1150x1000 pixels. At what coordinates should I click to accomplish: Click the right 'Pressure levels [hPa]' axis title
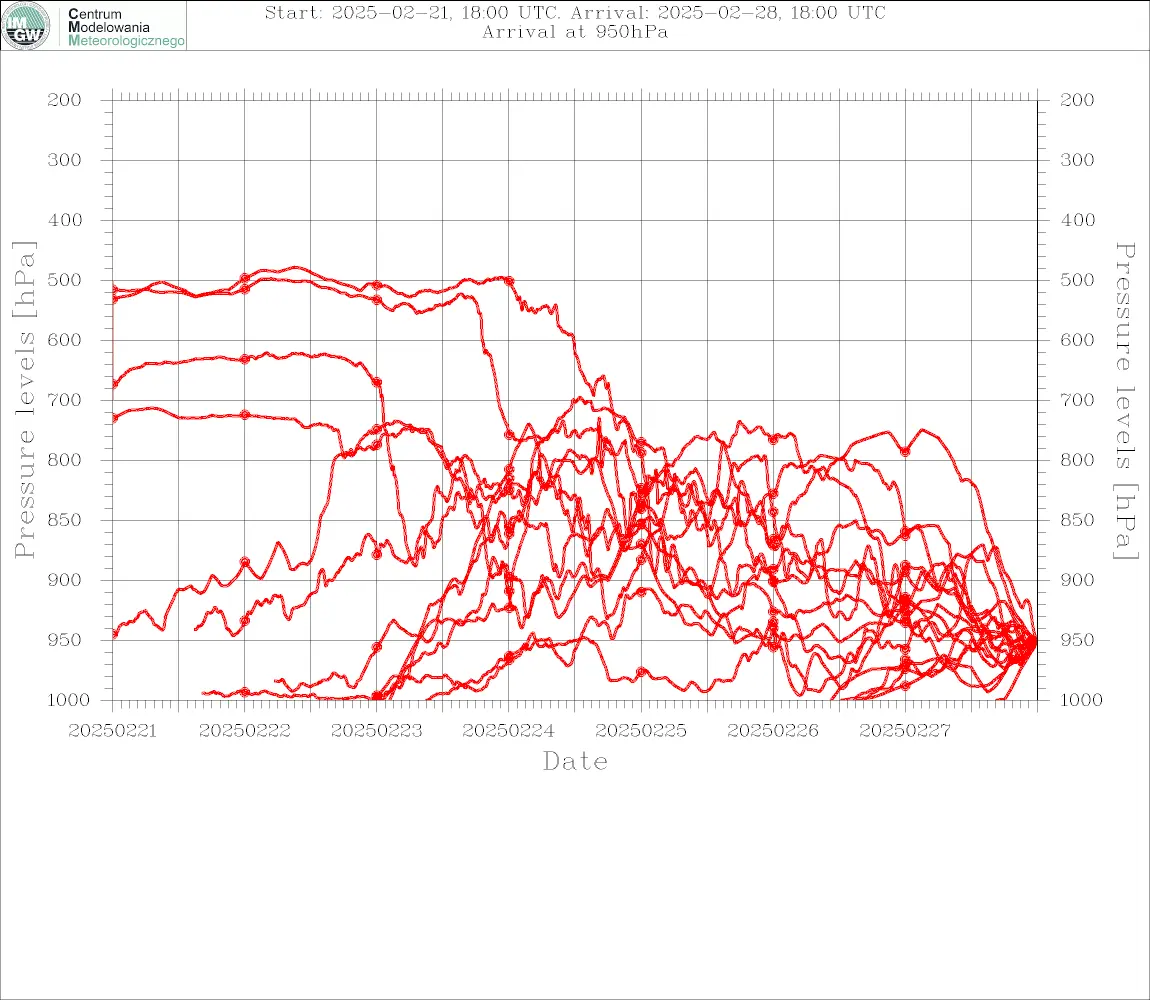point(1125,401)
